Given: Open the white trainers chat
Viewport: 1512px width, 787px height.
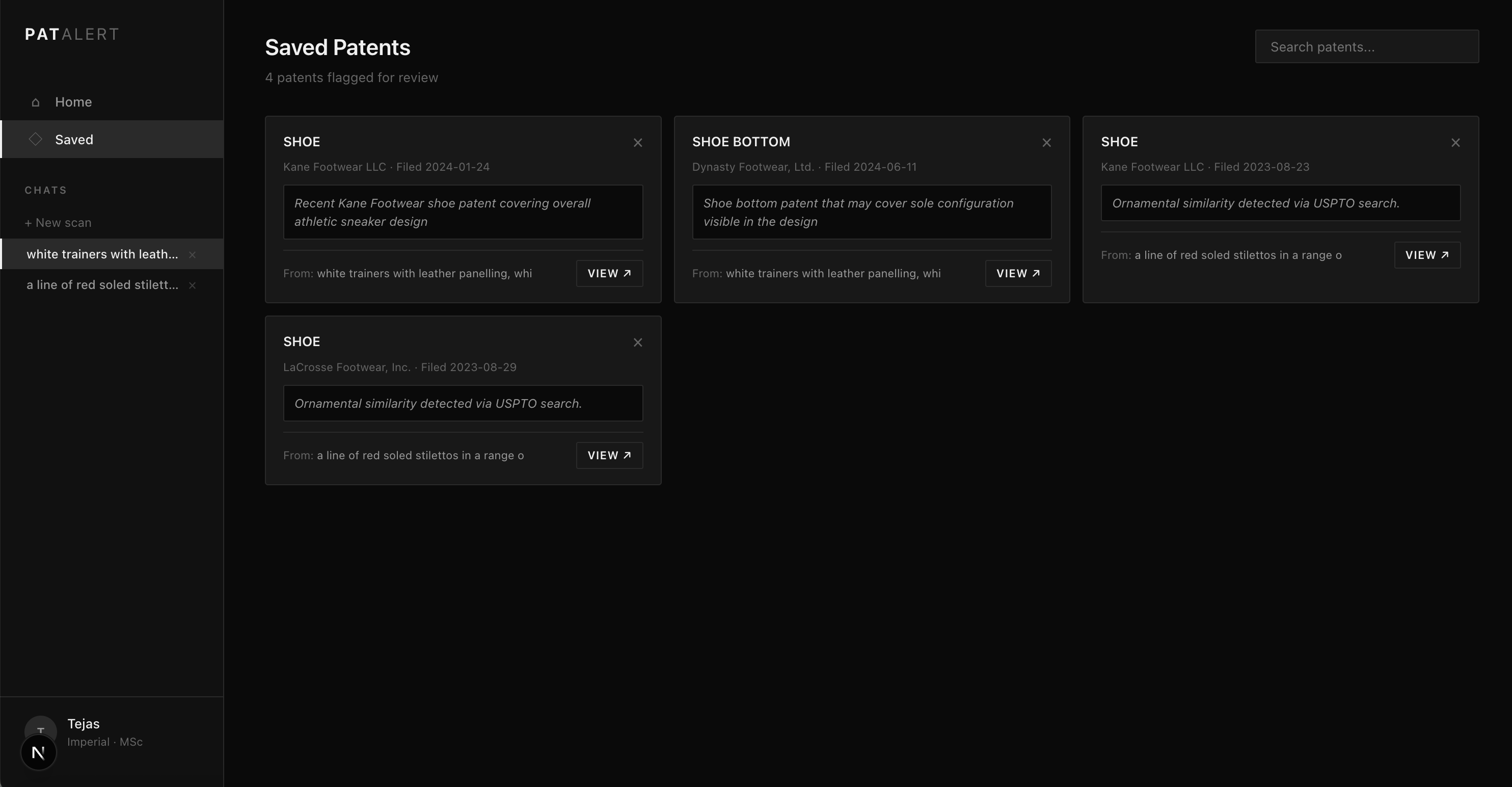Looking at the screenshot, I should [102, 254].
